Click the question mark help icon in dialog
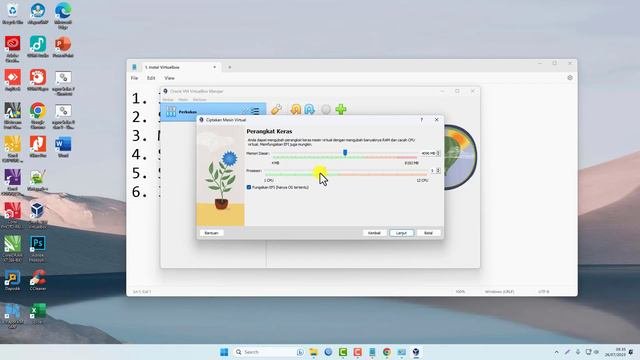The image size is (640, 360). [x=422, y=120]
